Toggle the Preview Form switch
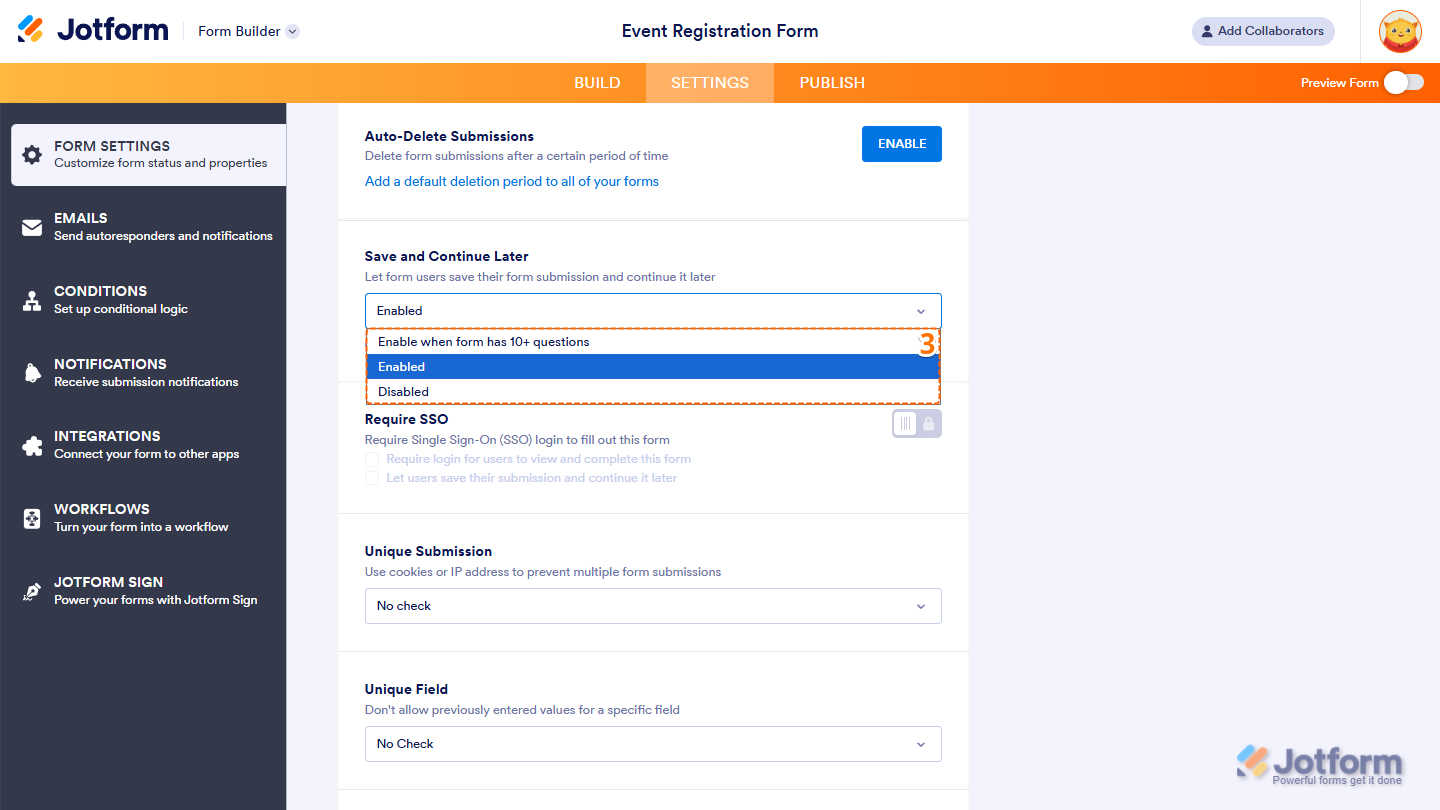The image size is (1440, 810). 1404,83
